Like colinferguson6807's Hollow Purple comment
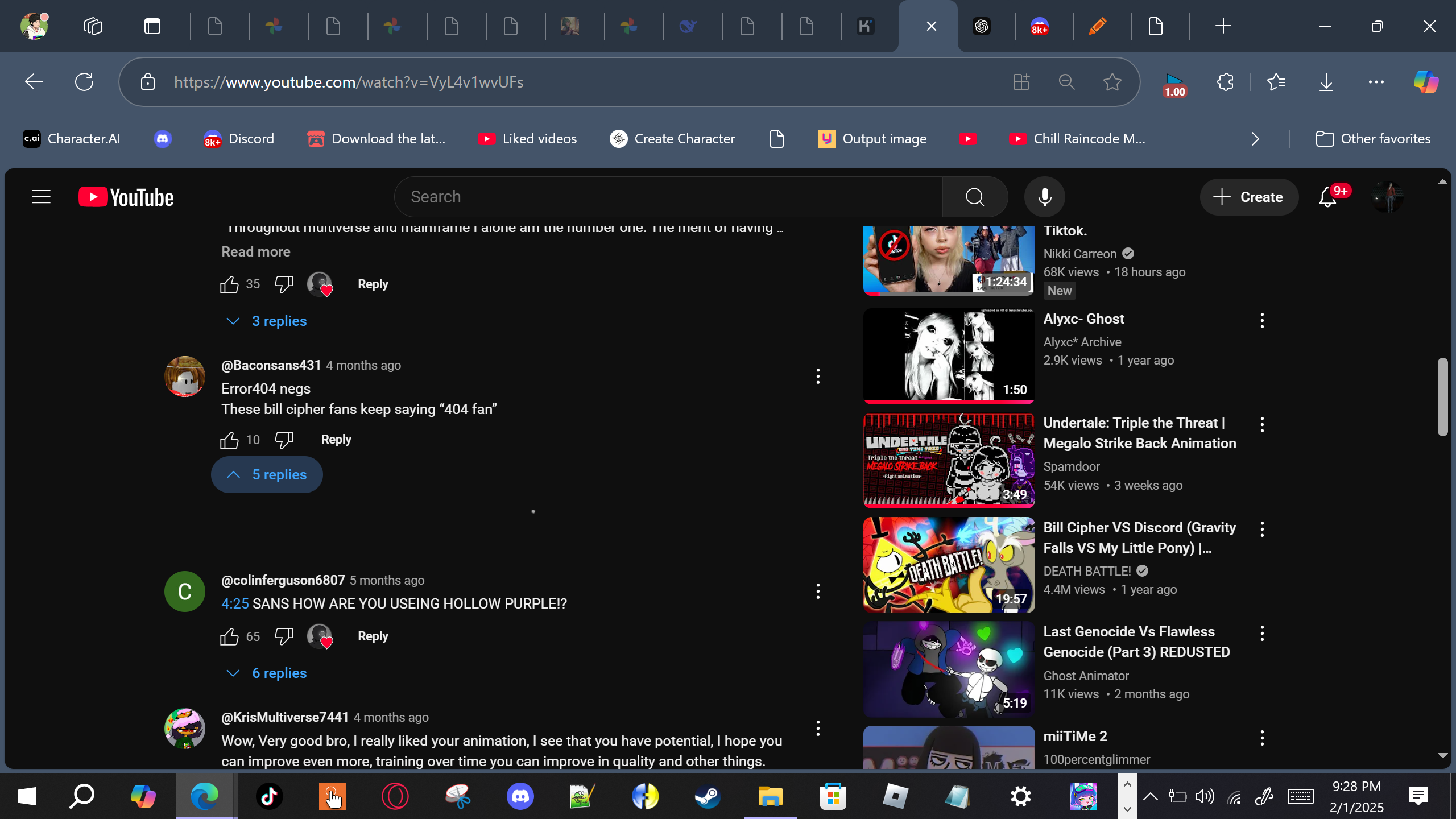Screen dimensions: 1456x819 coord(229,636)
